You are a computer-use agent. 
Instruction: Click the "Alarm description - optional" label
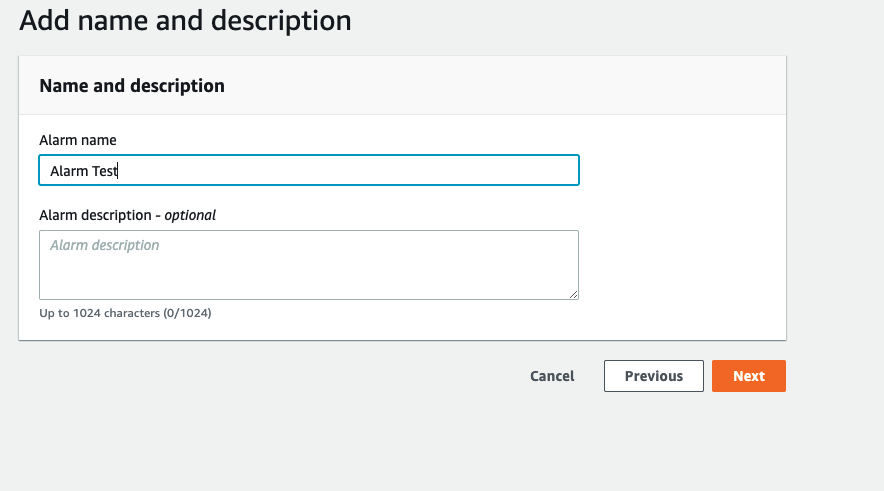coord(127,214)
